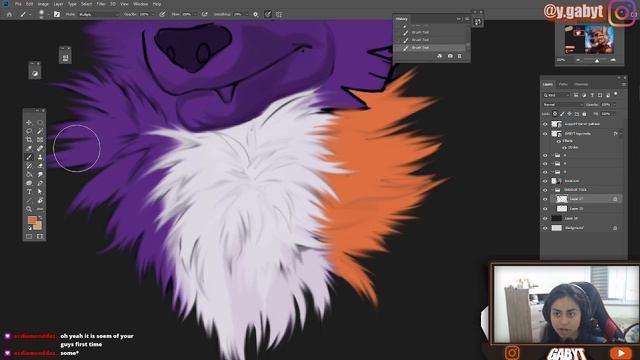Lock transparent pixels in Layers panel
This screenshot has width=640, height=360.
click(555, 114)
